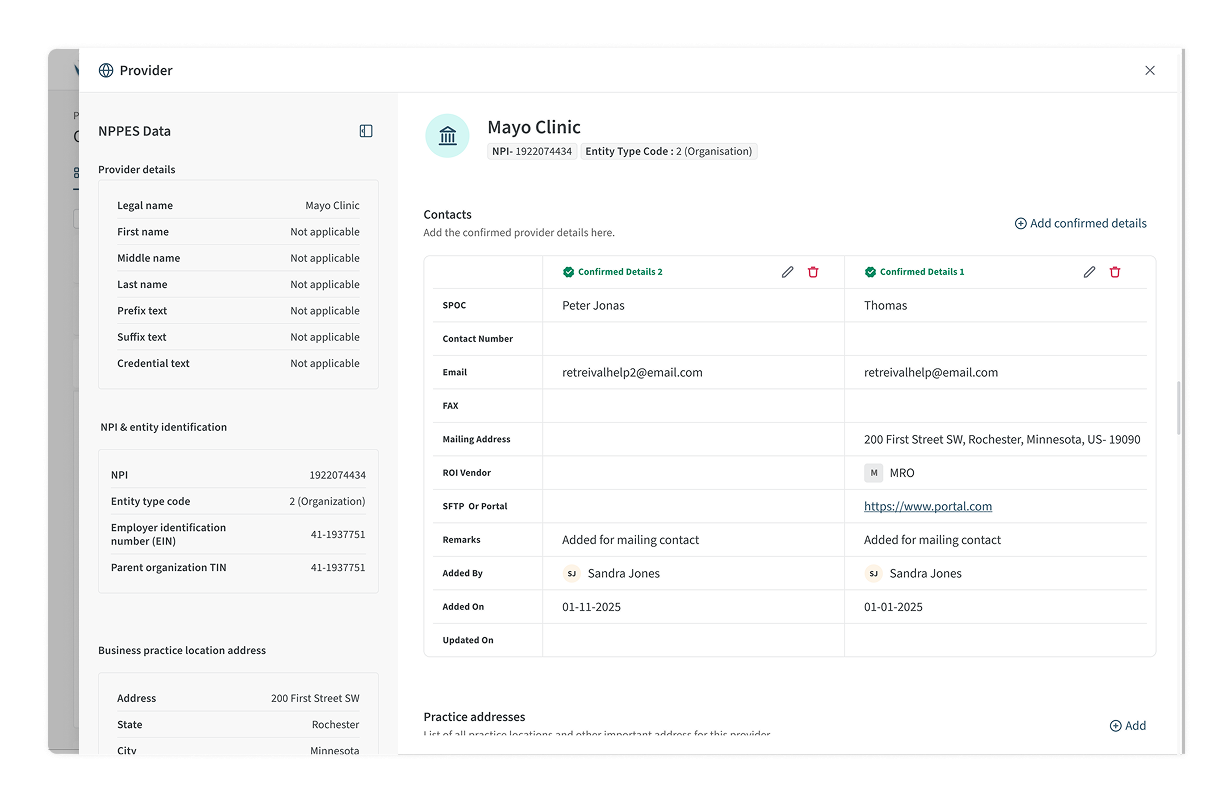This screenshot has width=1230, height=803.
Task: Delete Confirmed Details 1 with trash icon
Action: 1115,272
